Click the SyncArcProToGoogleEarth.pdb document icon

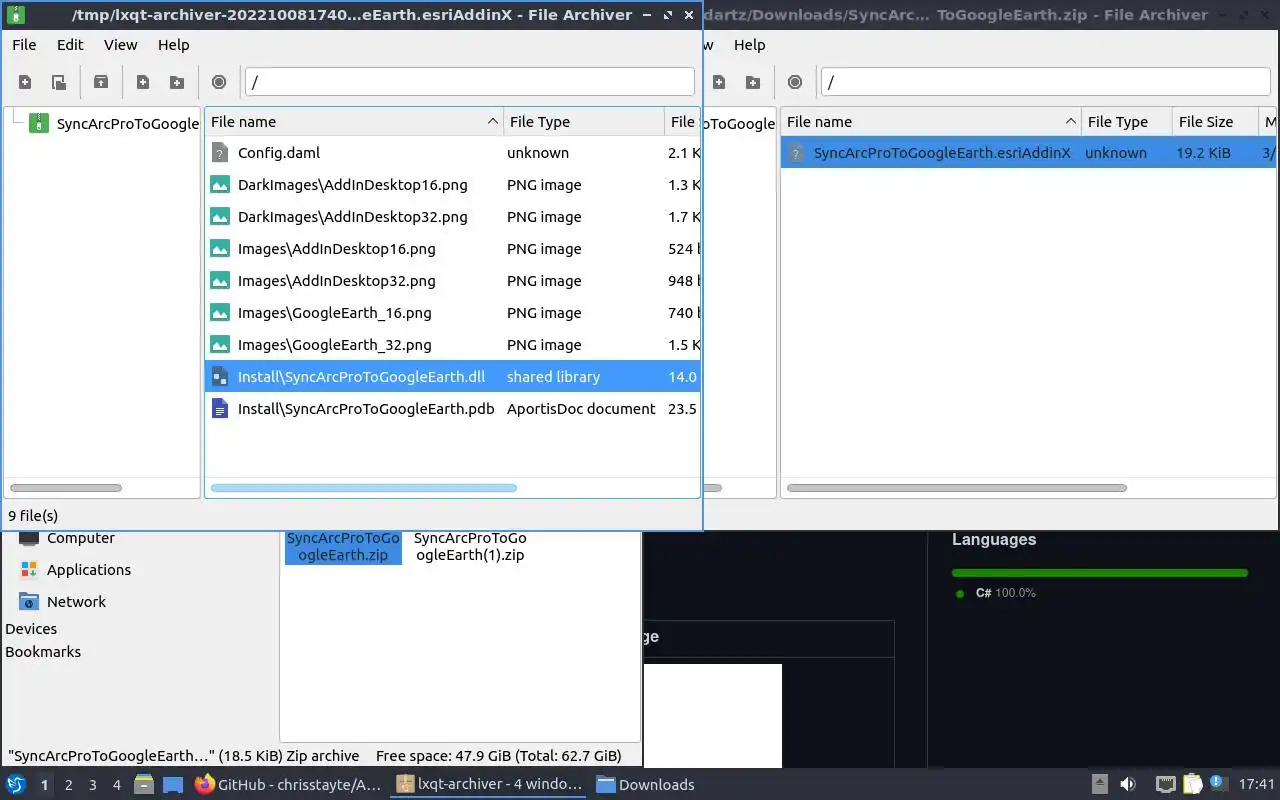220,409
